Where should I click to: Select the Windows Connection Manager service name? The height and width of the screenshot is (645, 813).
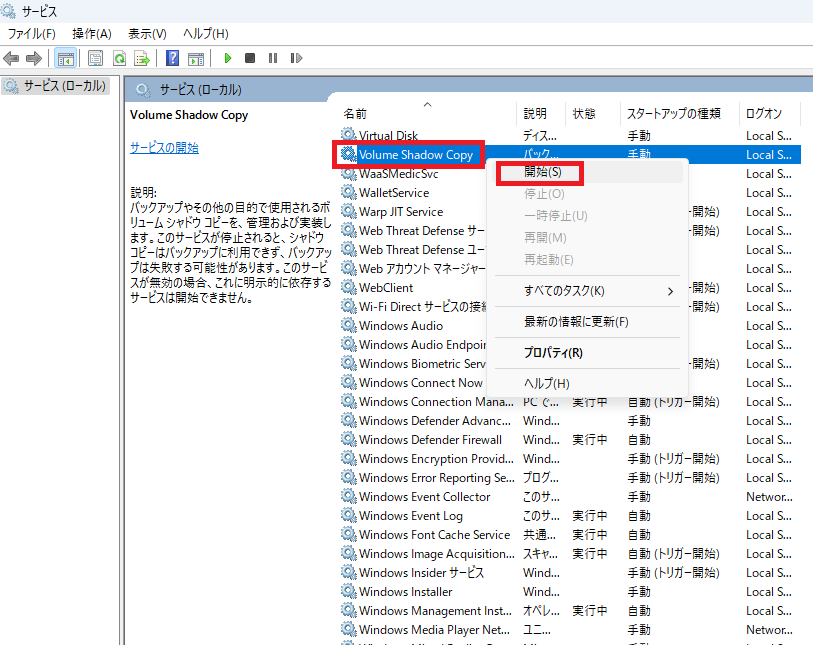point(436,402)
